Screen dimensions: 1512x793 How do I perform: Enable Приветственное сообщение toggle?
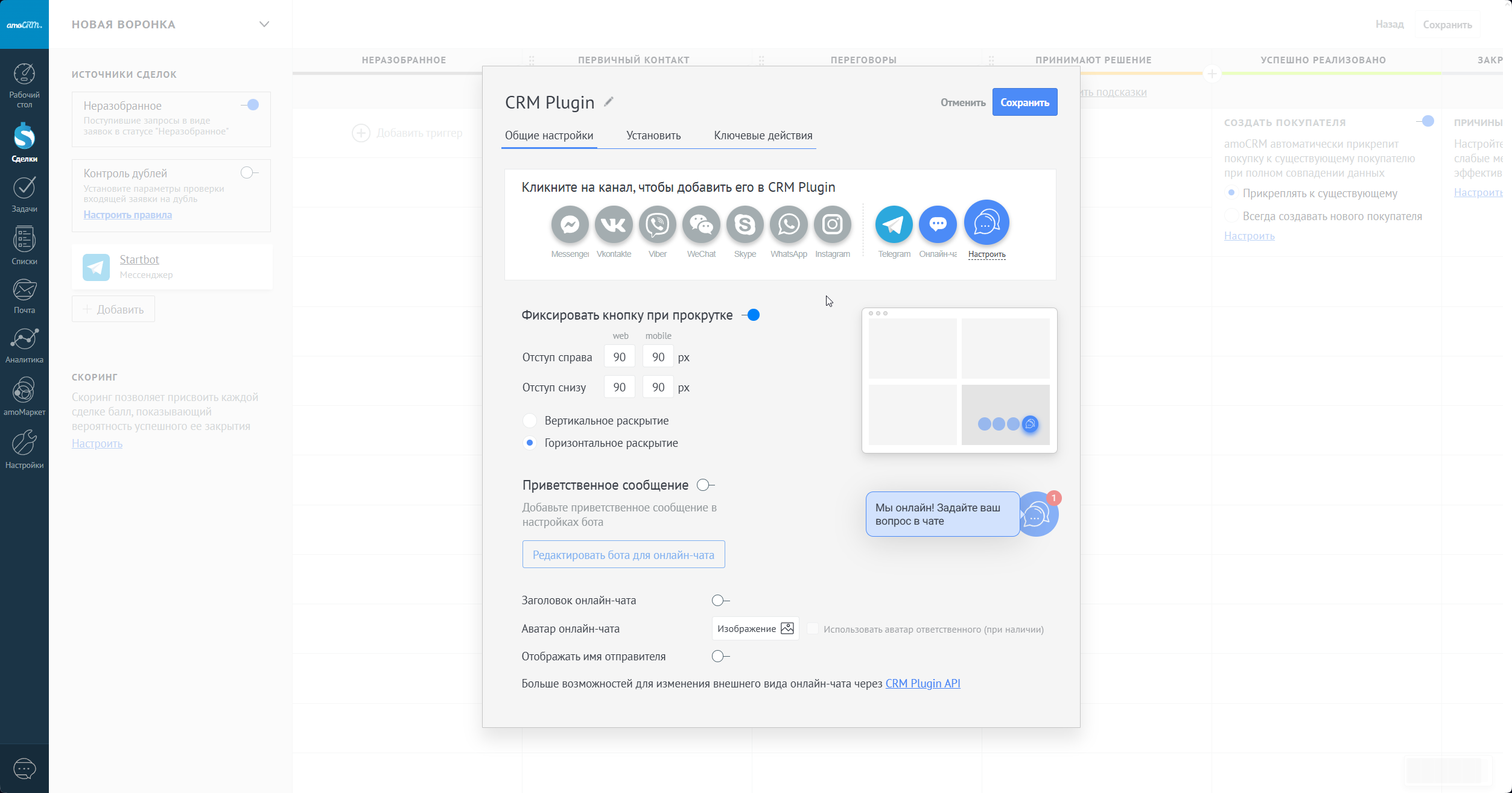[705, 485]
